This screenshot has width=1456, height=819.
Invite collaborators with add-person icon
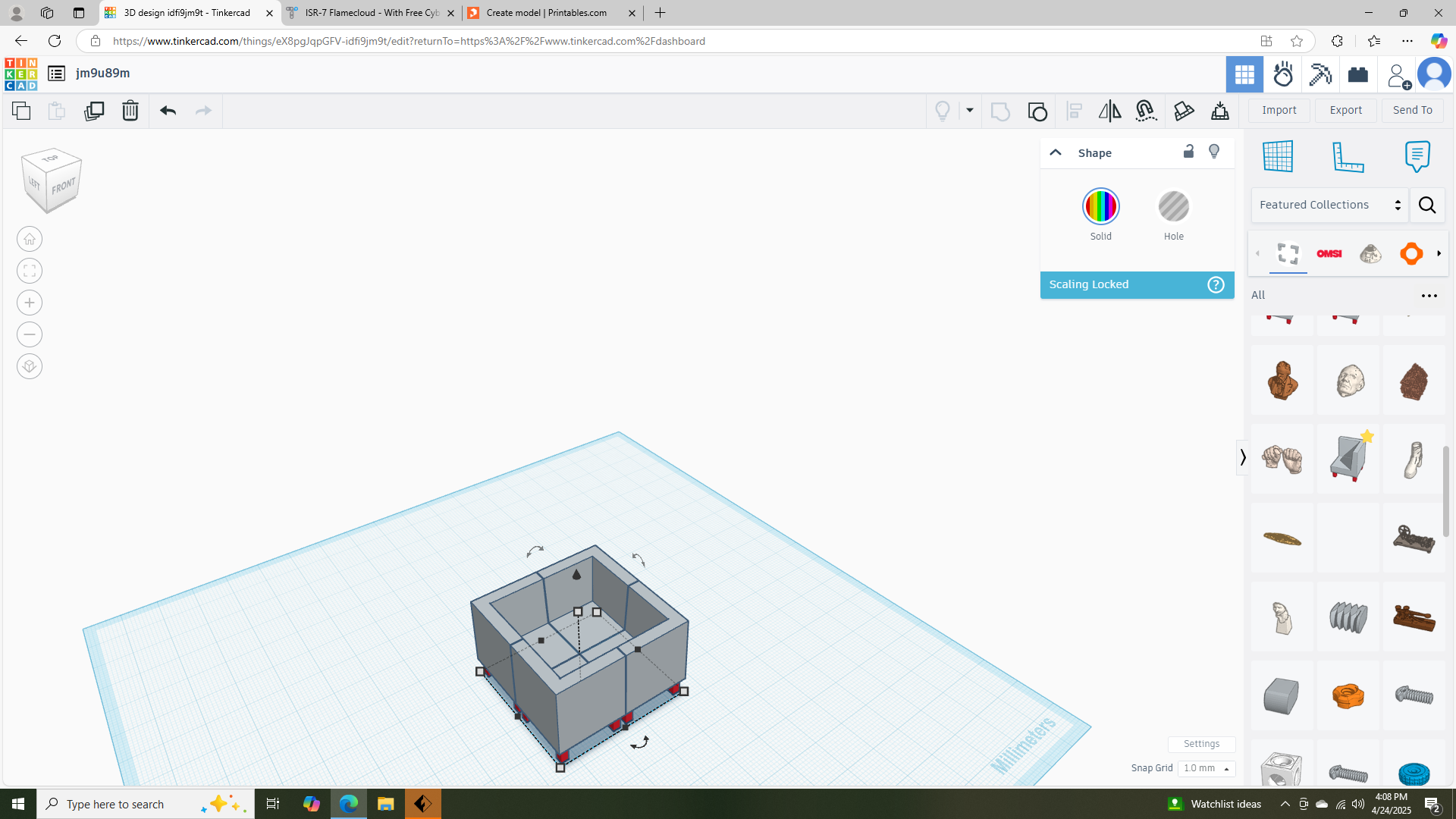(1397, 74)
